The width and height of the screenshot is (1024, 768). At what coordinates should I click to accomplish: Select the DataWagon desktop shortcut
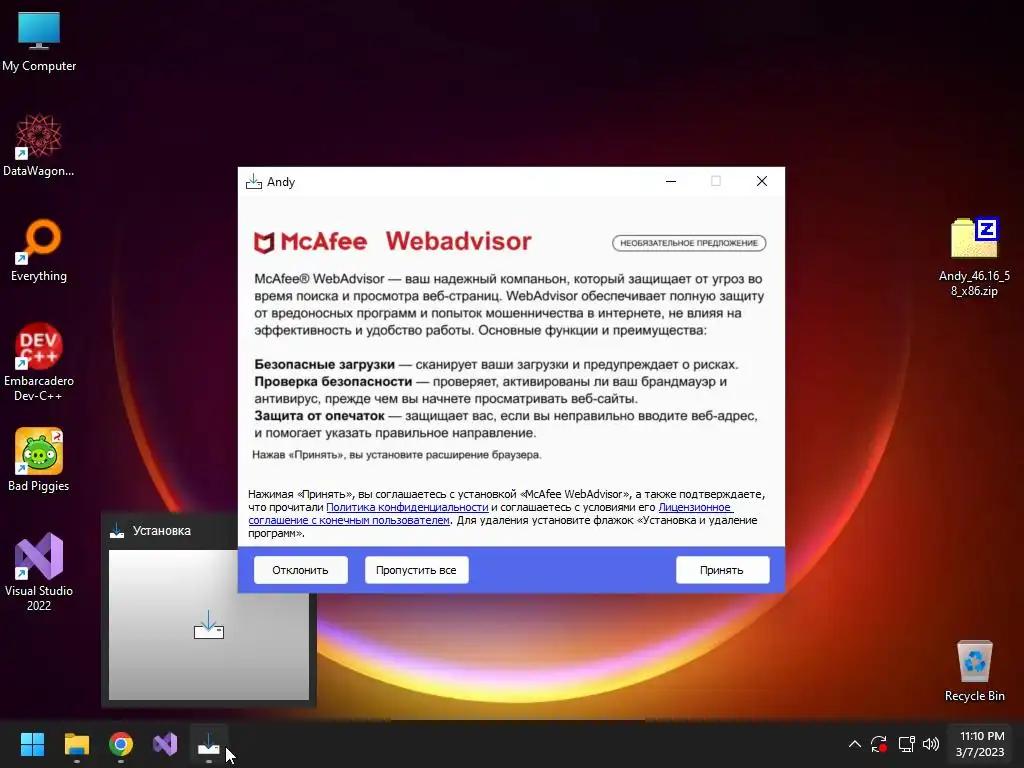[x=39, y=145]
